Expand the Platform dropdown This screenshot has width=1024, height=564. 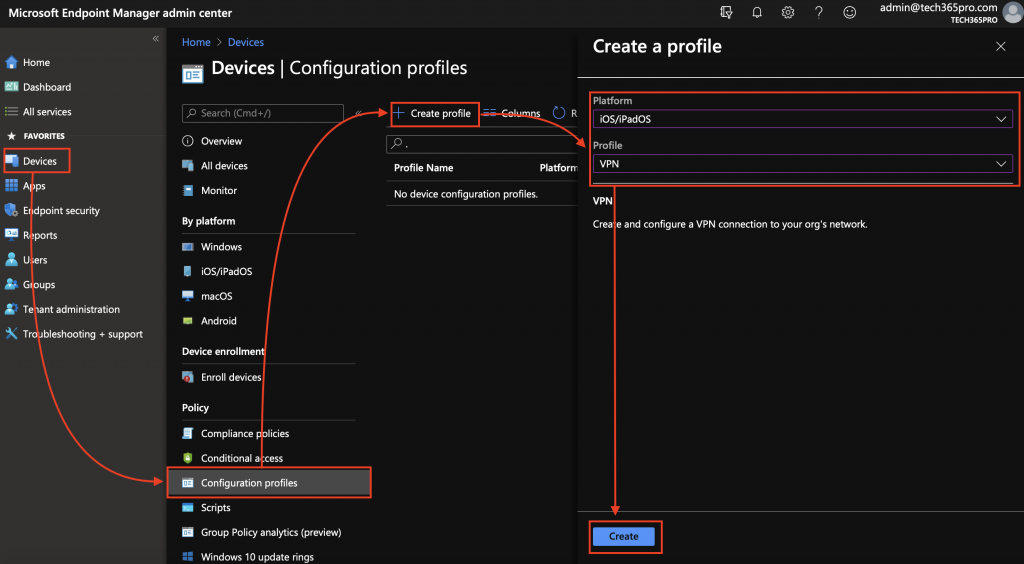pyautogui.click(x=801, y=119)
